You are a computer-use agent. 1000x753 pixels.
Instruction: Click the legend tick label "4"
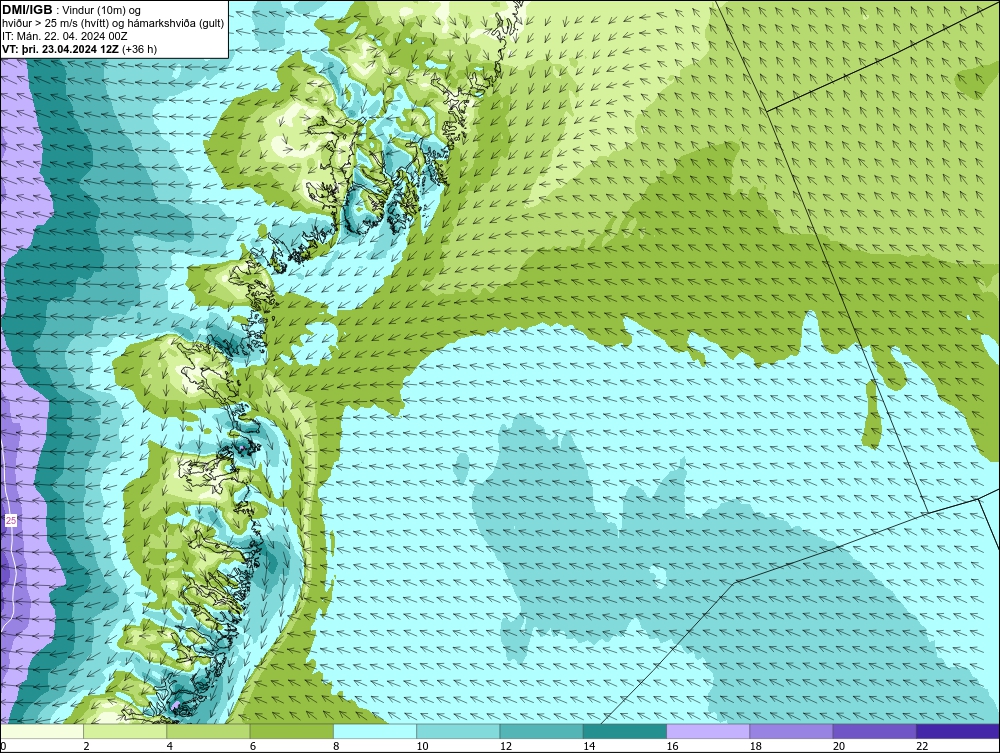click(170, 746)
